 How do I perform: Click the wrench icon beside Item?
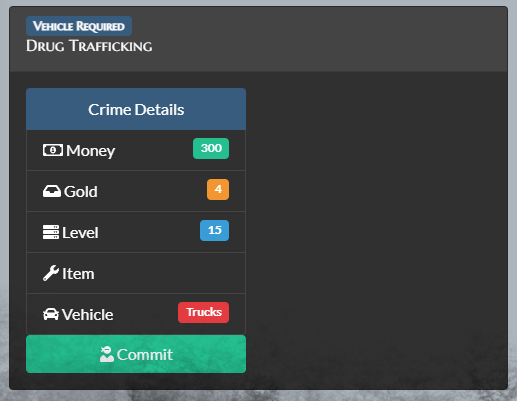pyautogui.click(x=51, y=273)
